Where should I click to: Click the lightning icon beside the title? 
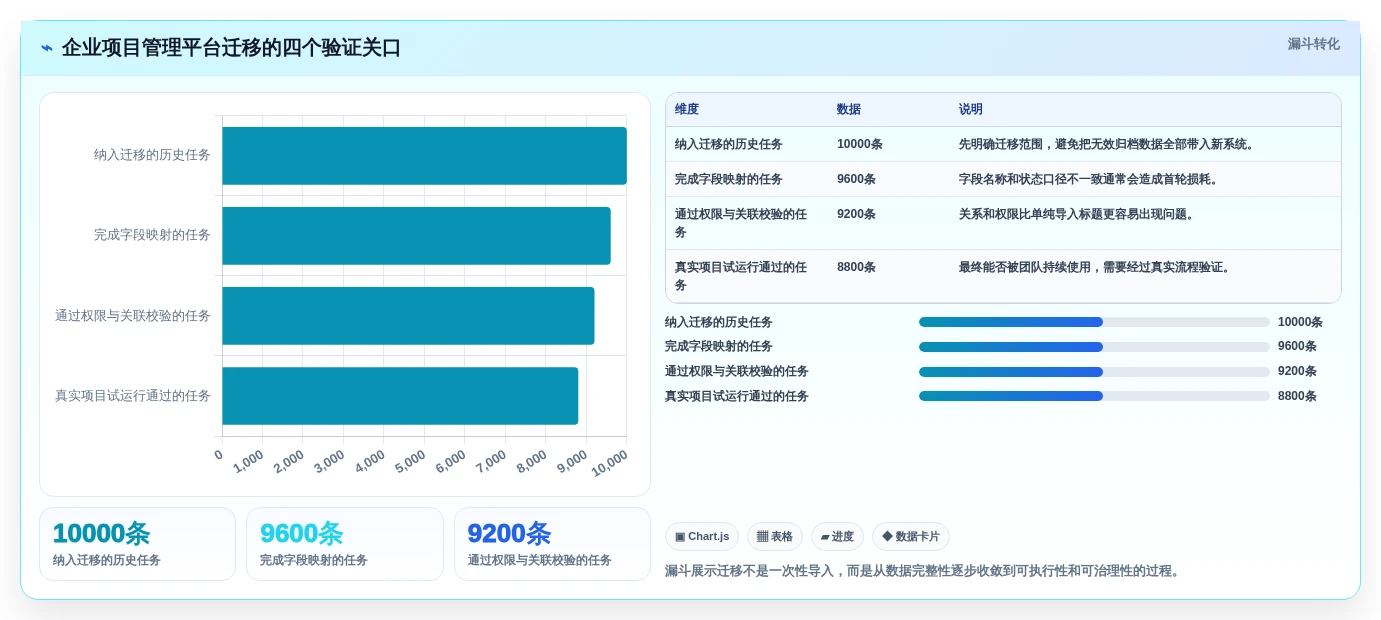click(x=47, y=48)
